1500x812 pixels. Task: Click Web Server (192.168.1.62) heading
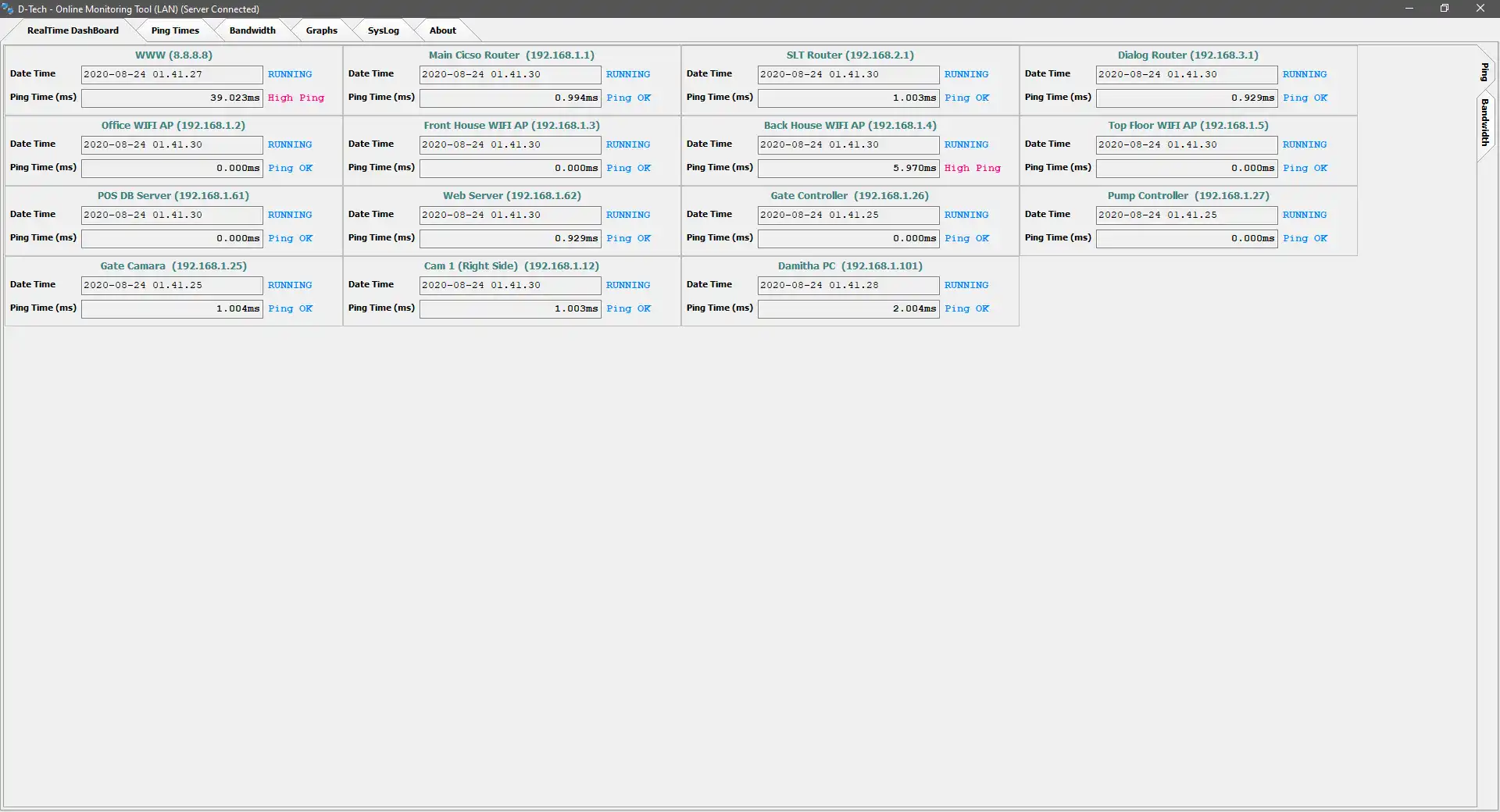tap(512, 196)
